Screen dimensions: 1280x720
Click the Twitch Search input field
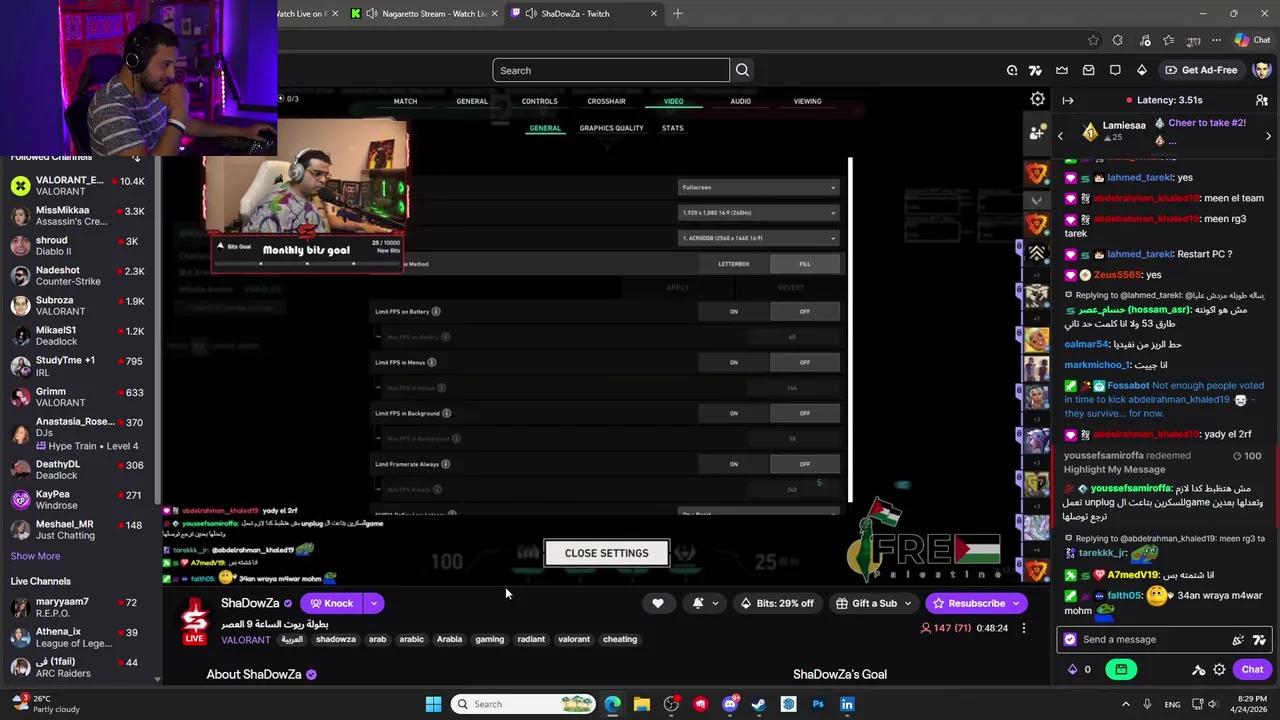pyautogui.click(x=610, y=70)
